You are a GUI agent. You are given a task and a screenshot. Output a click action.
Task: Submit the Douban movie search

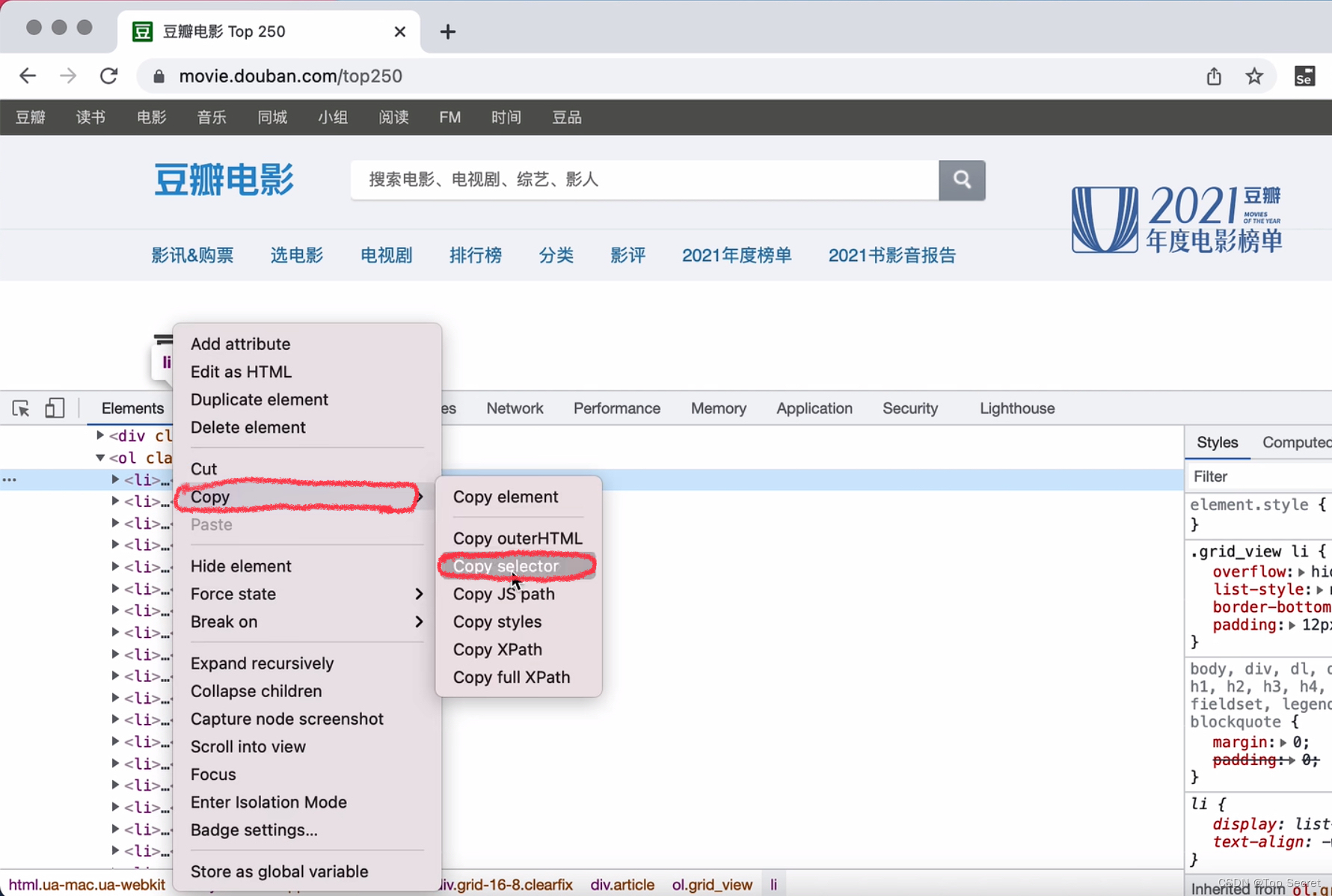[962, 179]
